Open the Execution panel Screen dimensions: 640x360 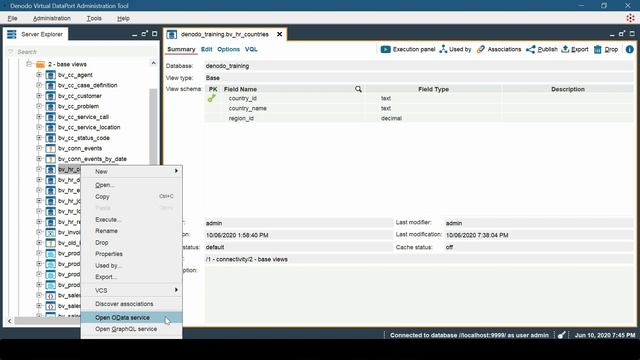408,49
